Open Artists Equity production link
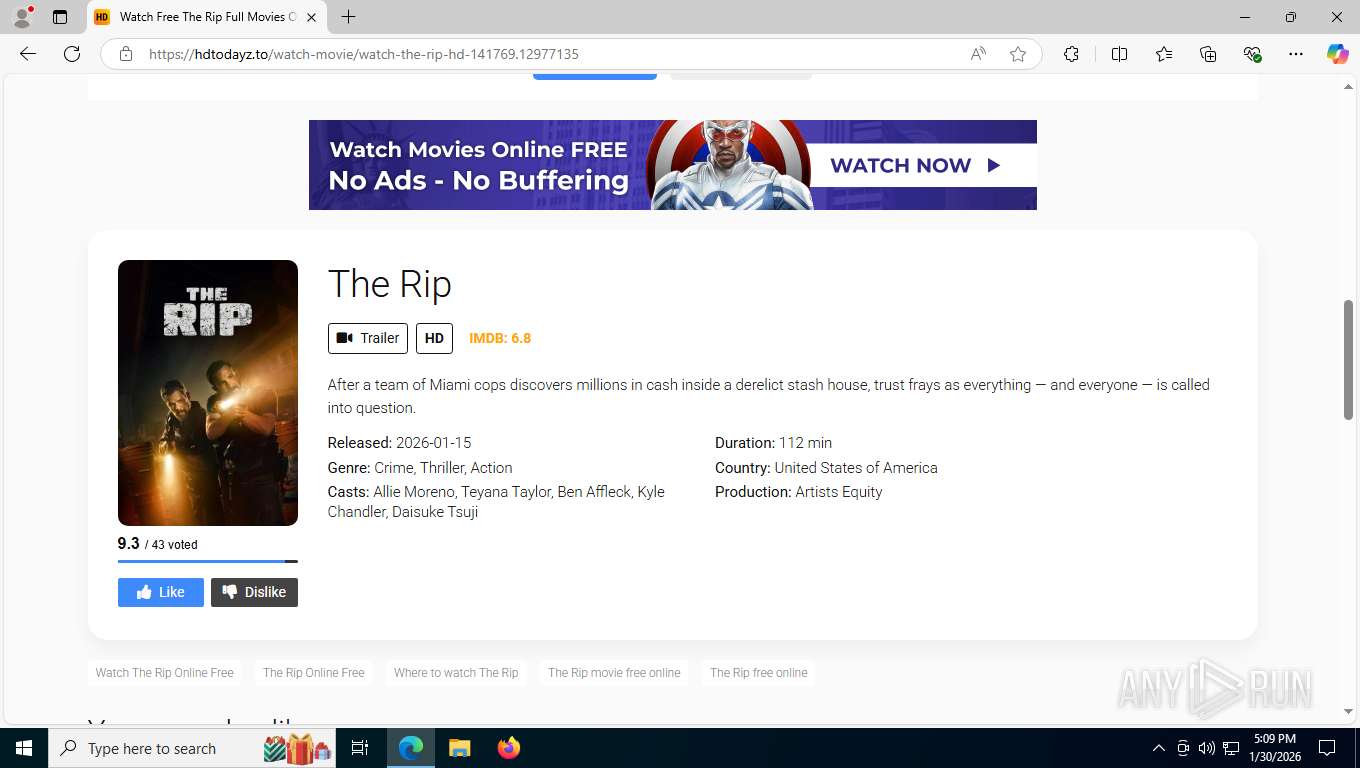1360x768 pixels. point(839,492)
